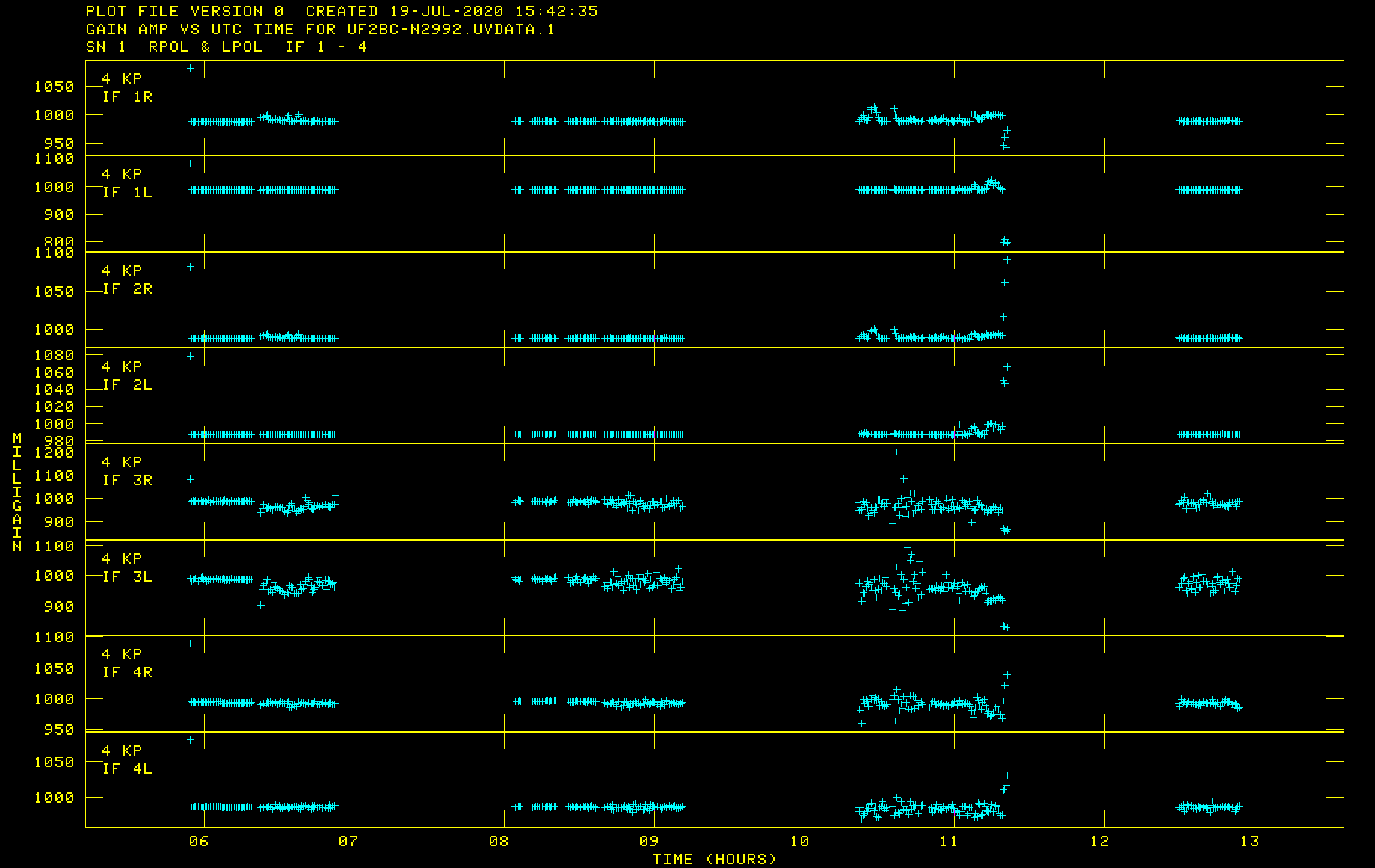Viewport: 1375px width, 868px height.
Task: Select the IF 2R panel label
Action: pyautogui.click(x=127, y=289)
